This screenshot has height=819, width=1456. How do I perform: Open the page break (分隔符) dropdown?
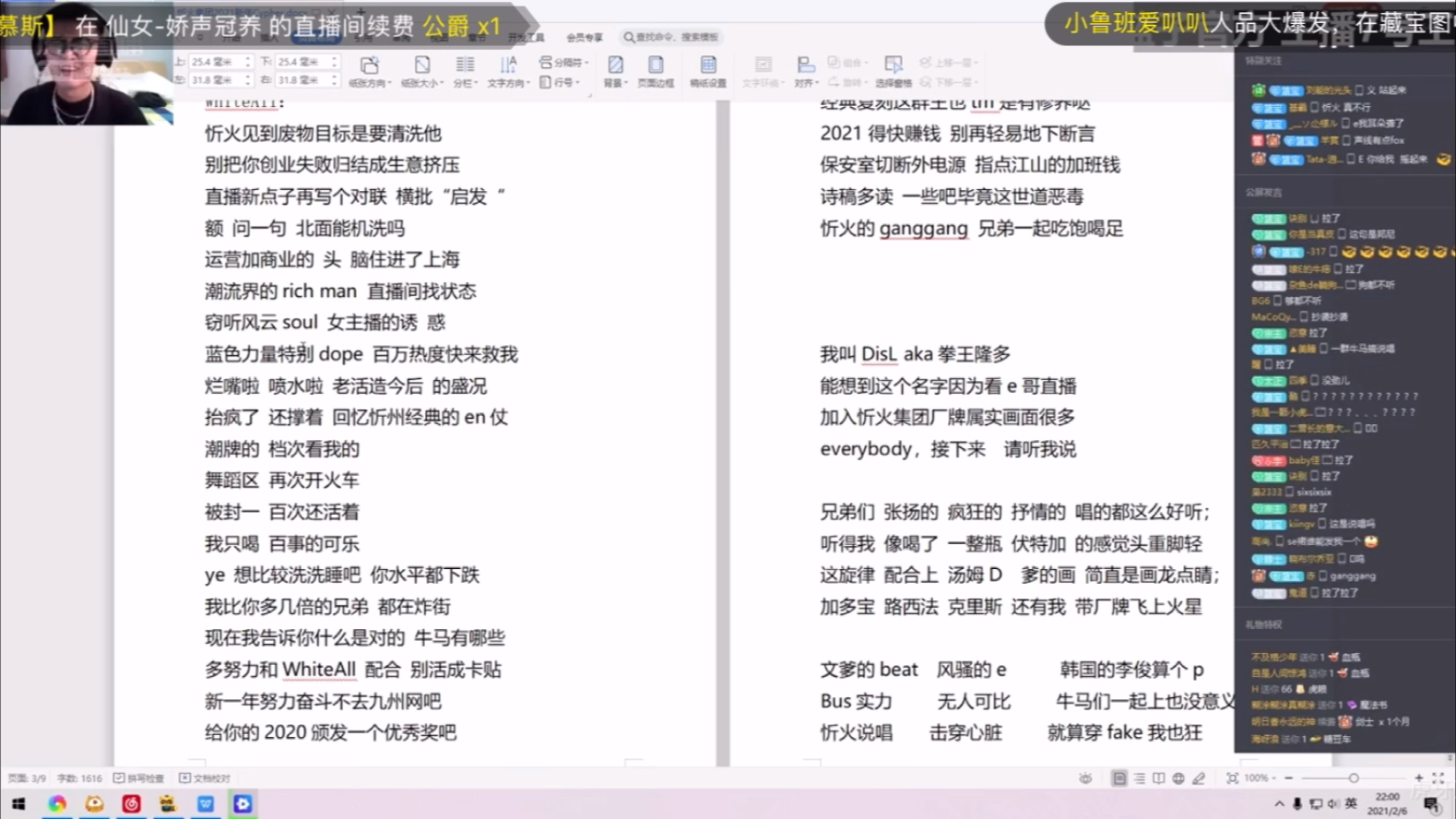pos(563,62)
